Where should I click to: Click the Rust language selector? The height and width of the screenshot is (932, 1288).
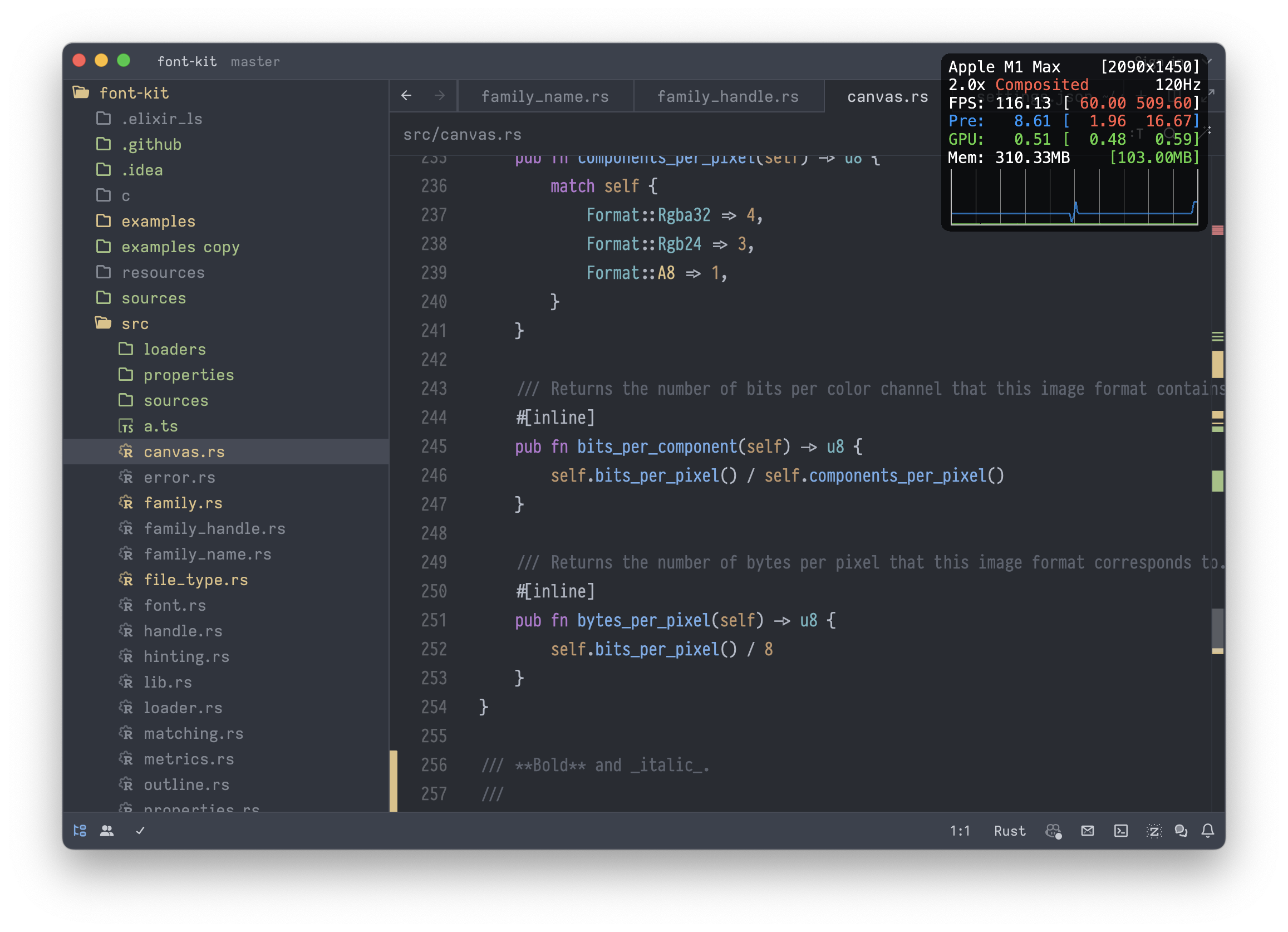(x=1009, y=831)
